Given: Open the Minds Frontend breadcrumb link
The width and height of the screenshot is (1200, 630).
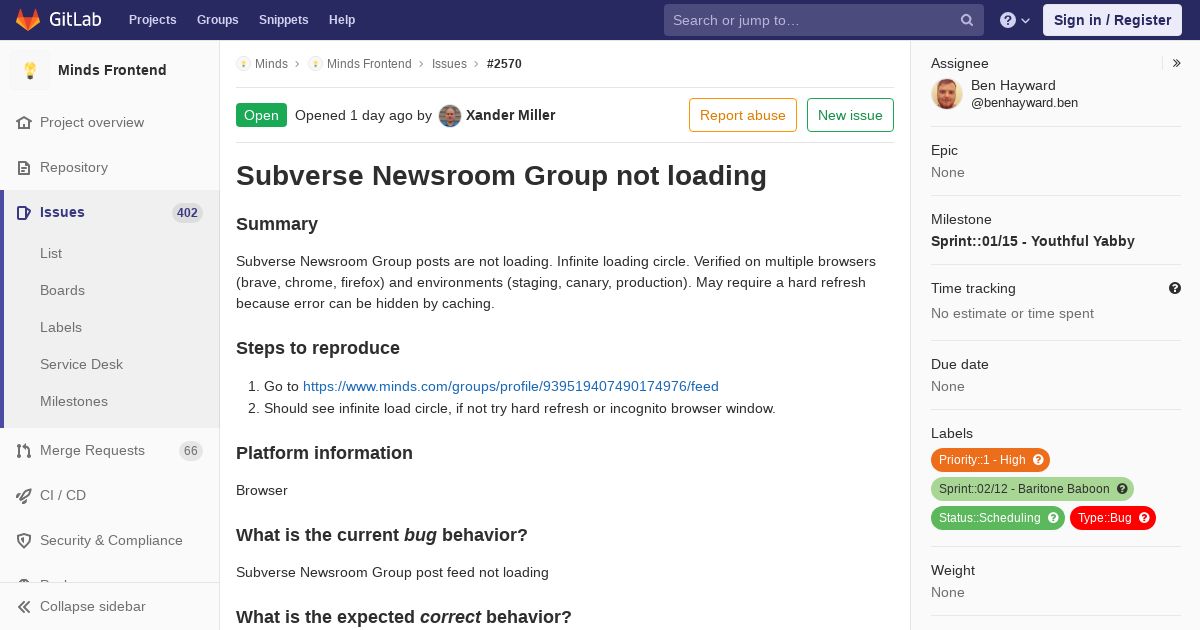Looking at the screenshot, I should point(369,64).
